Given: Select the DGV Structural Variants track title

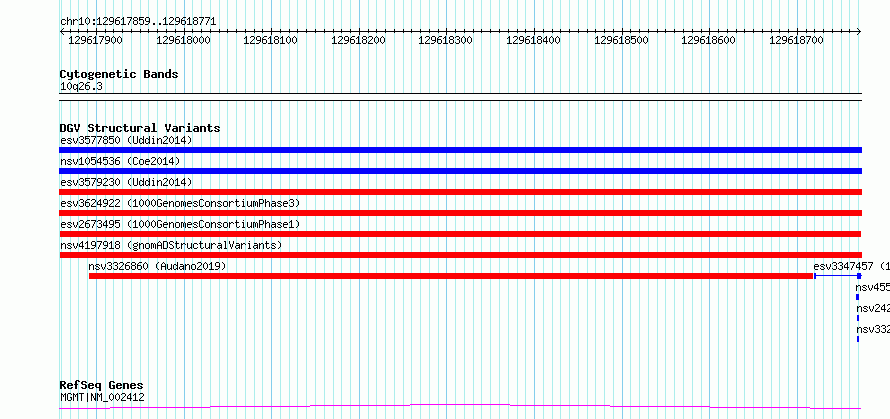Looking at the screenshot, I should pos(140,128).
